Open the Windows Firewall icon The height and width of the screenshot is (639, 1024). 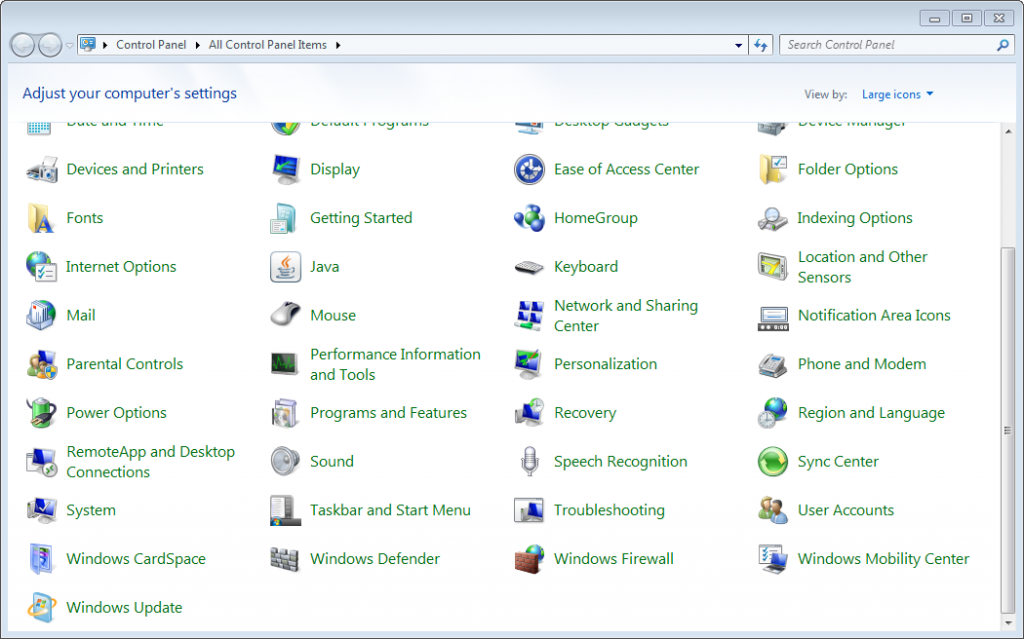coord(529,559)
